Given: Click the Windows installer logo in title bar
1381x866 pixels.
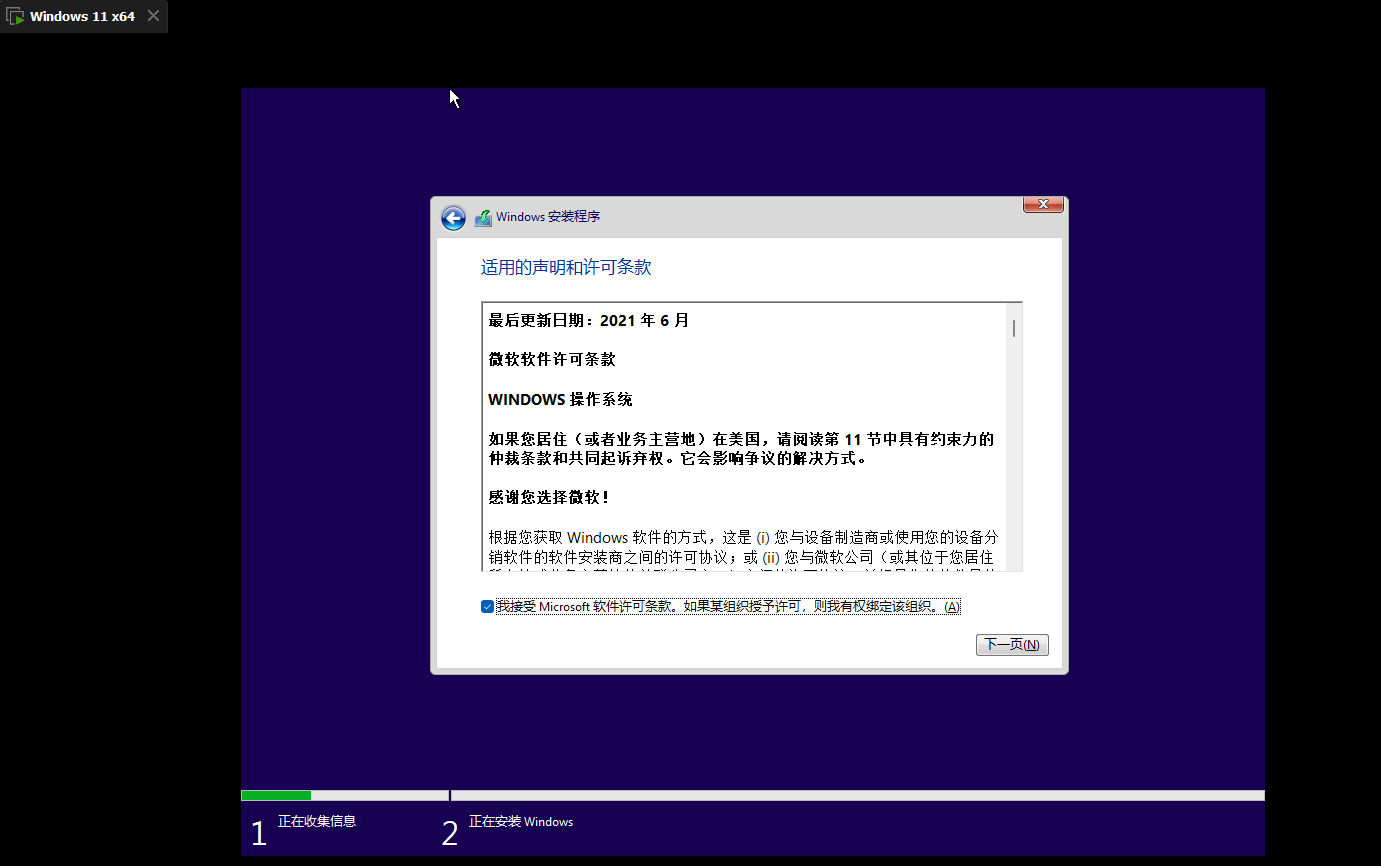Looking at the screenshot, I should 483,216.
